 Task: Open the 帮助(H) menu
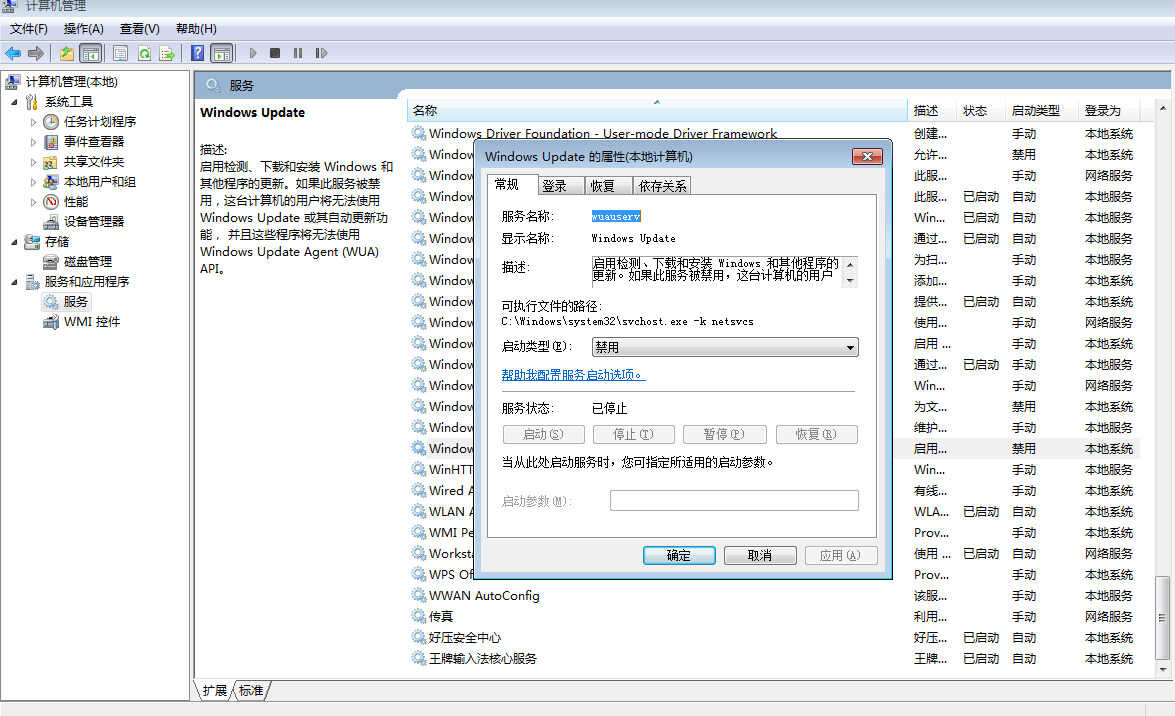click(196, 28)
